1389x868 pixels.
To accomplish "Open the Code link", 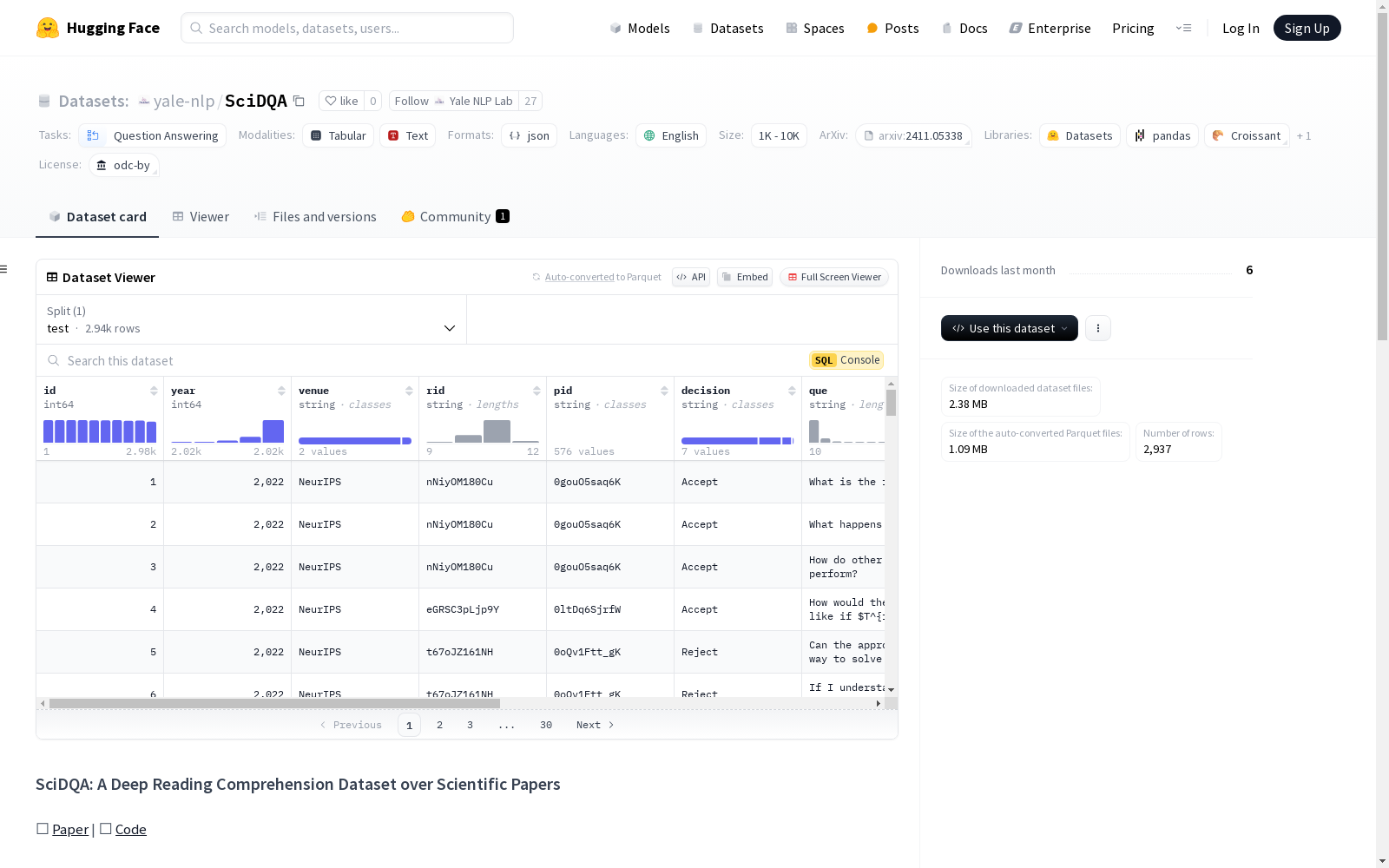I will pyautogui.click(x=131, y=829).
